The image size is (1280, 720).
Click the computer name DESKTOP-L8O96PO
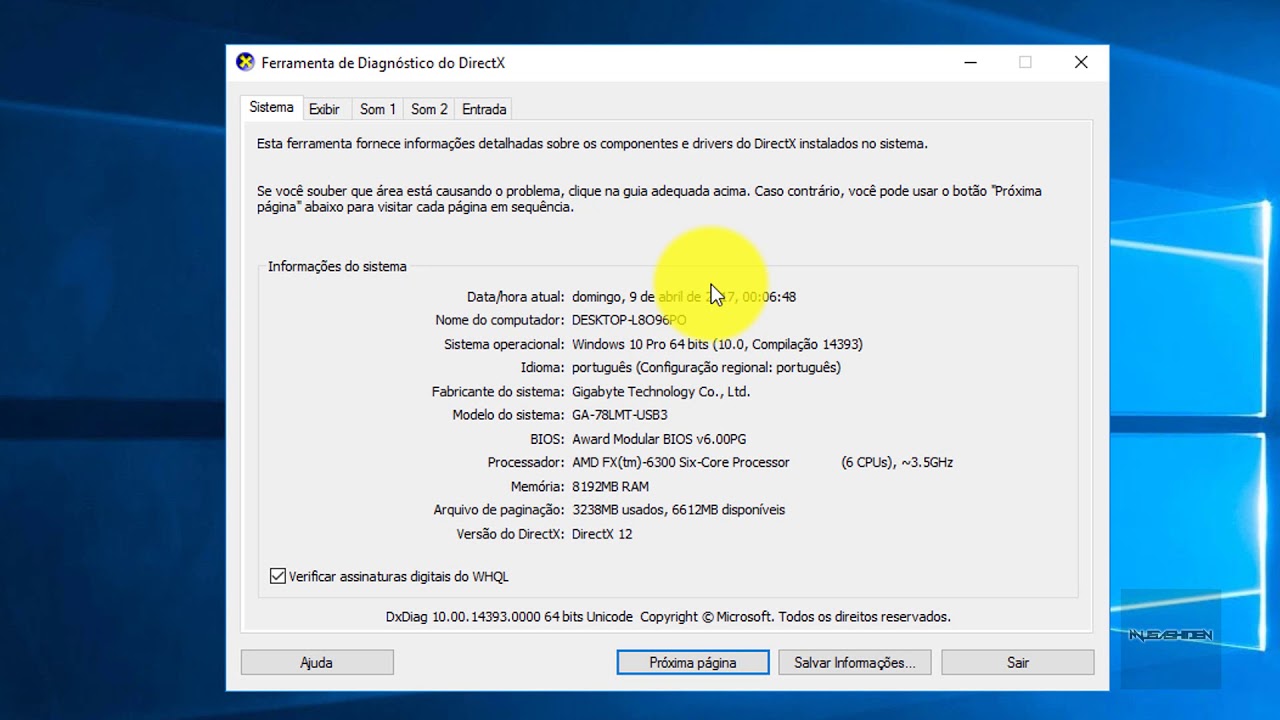(629, 320)
